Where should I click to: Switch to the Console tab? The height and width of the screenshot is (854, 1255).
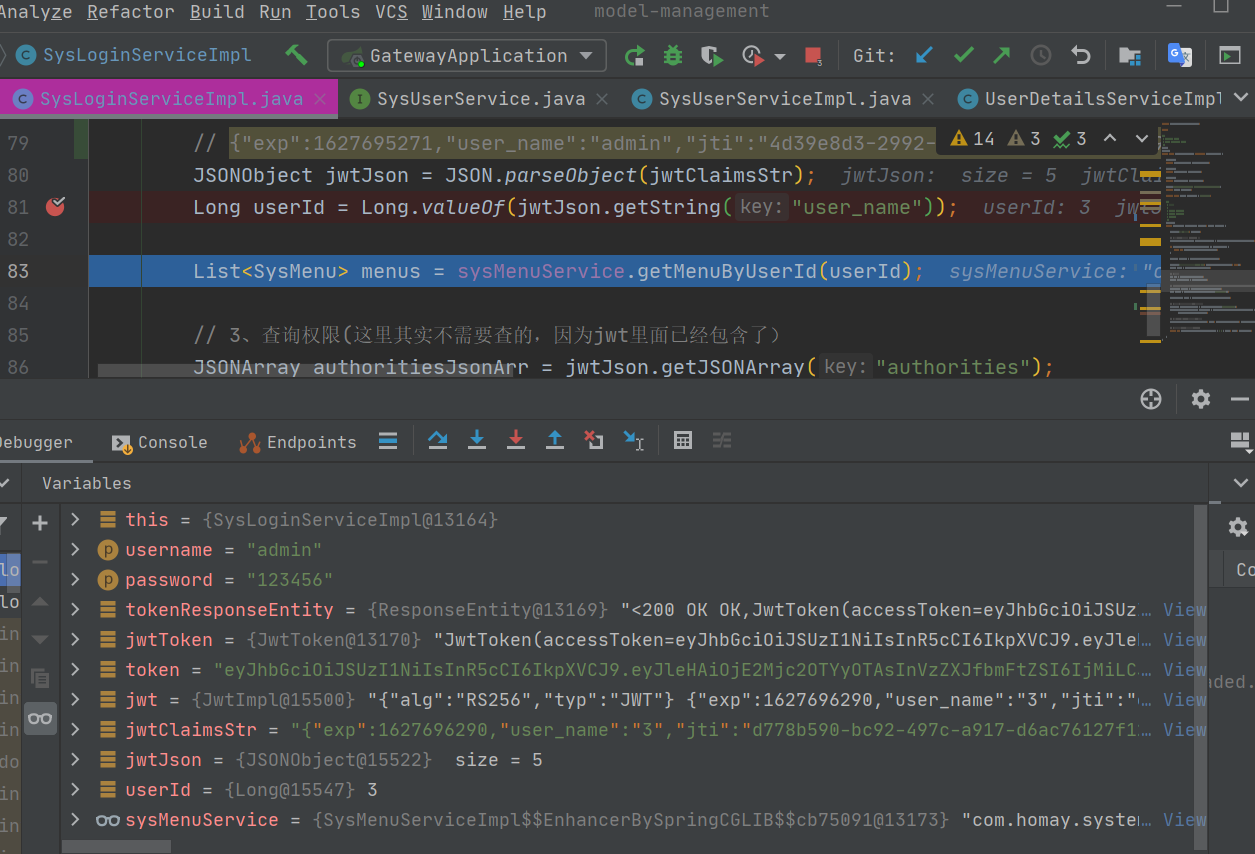tap(160, 442)
